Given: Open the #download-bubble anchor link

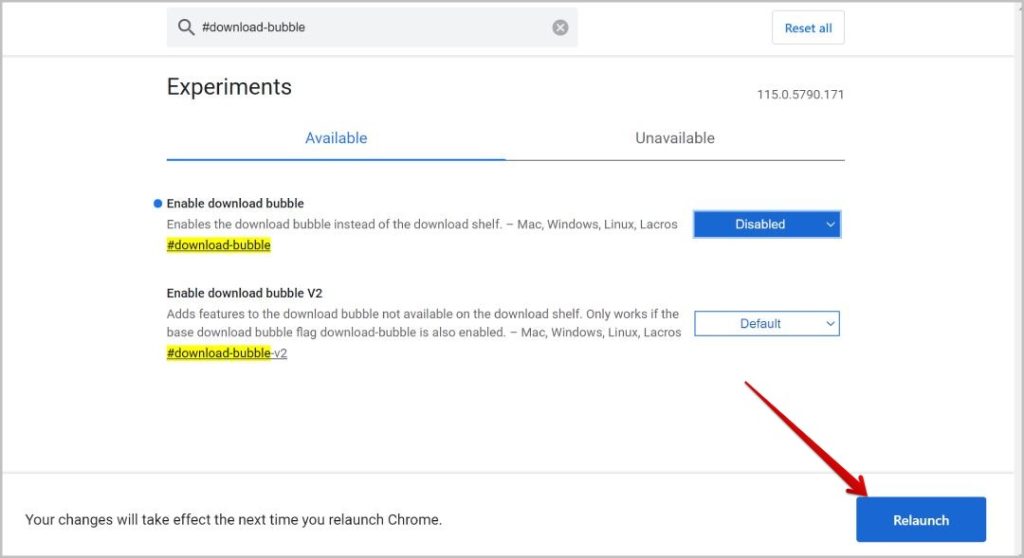Looking at the screenshot, I should tap(218, 245).
